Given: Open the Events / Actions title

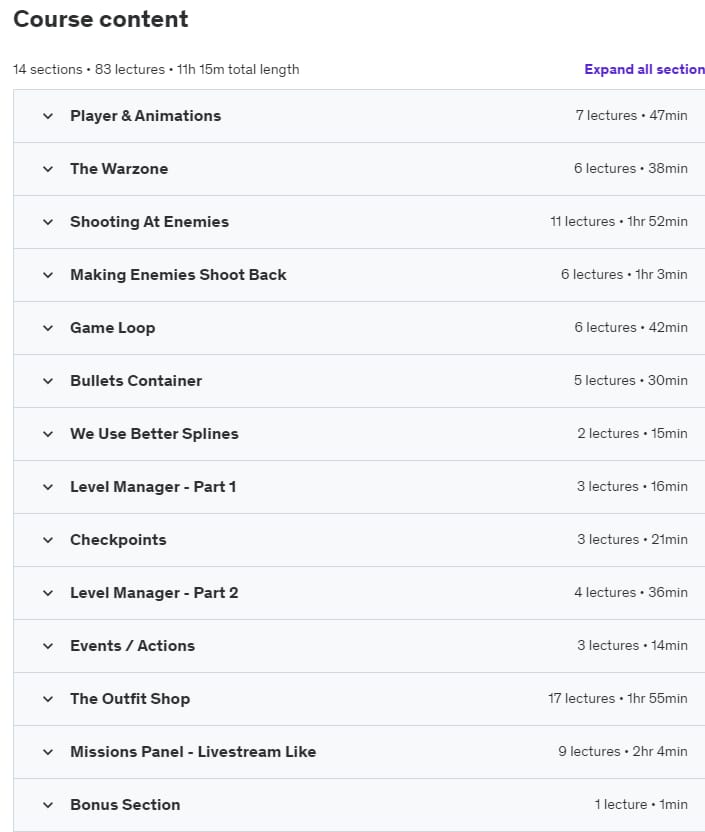Looking at the screenshot, I should [x=132, y=646].
